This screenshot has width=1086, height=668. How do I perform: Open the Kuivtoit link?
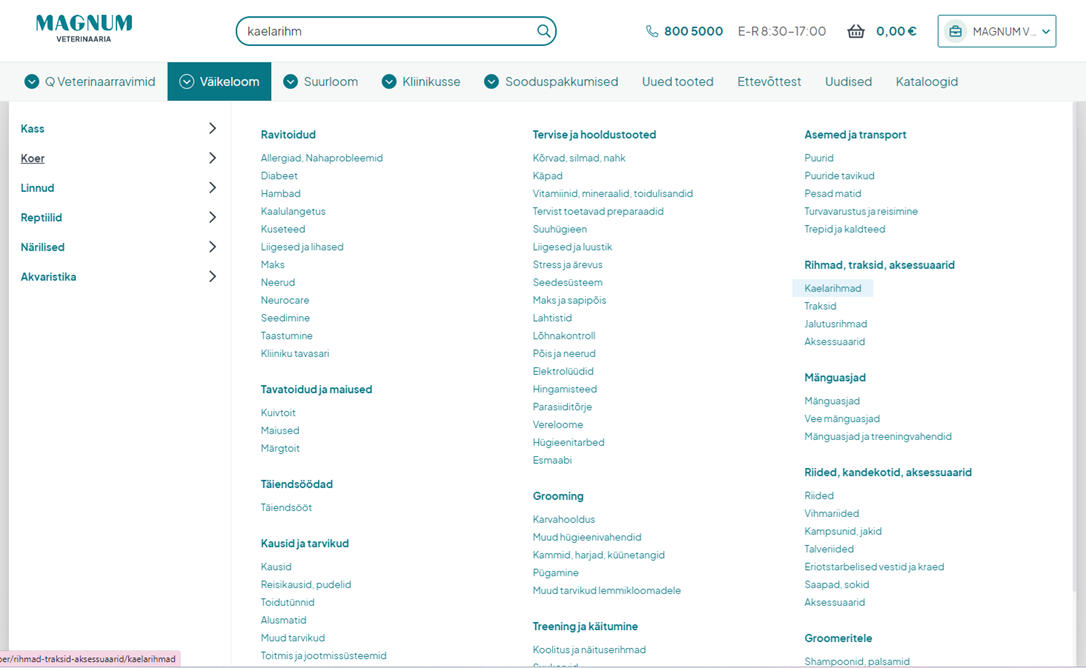click(x=278, y=412)
